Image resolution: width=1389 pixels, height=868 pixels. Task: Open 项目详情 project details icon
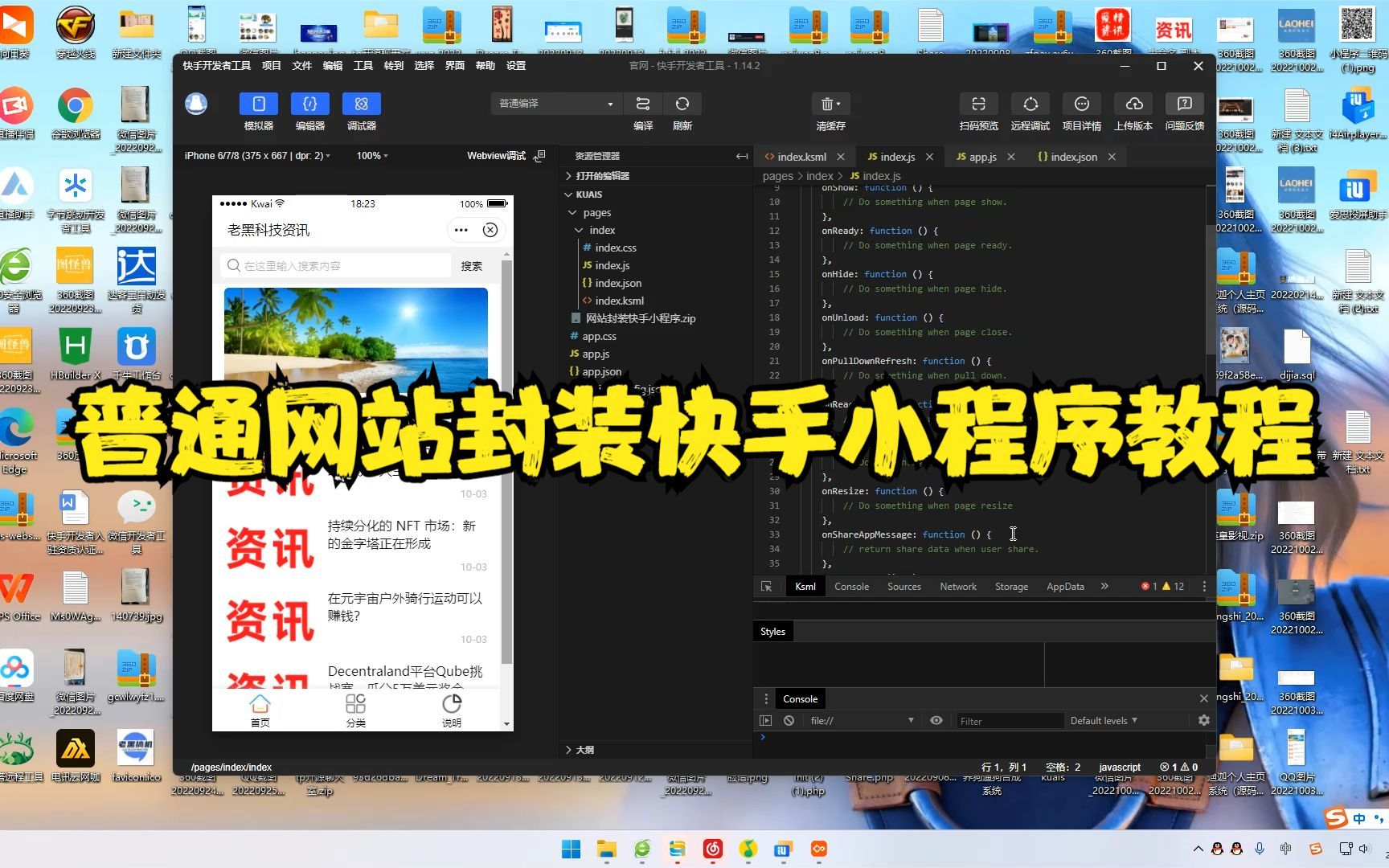pyautogui.click(x=1082, y=104)
